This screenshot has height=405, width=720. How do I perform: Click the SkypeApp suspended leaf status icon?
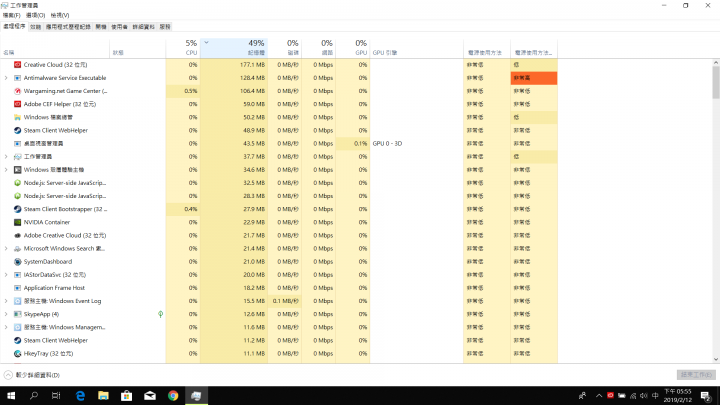[x=160, y=314]
